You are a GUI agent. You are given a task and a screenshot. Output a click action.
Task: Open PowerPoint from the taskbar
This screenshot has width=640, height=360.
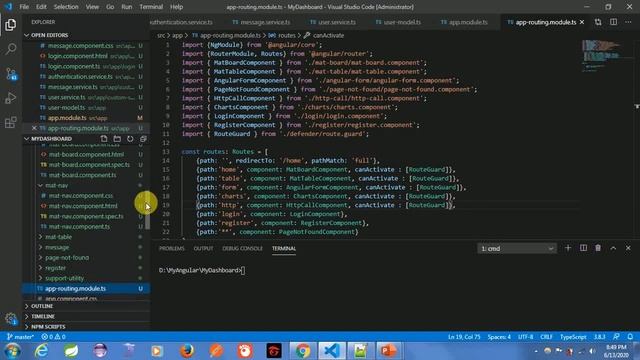(388, 351)
